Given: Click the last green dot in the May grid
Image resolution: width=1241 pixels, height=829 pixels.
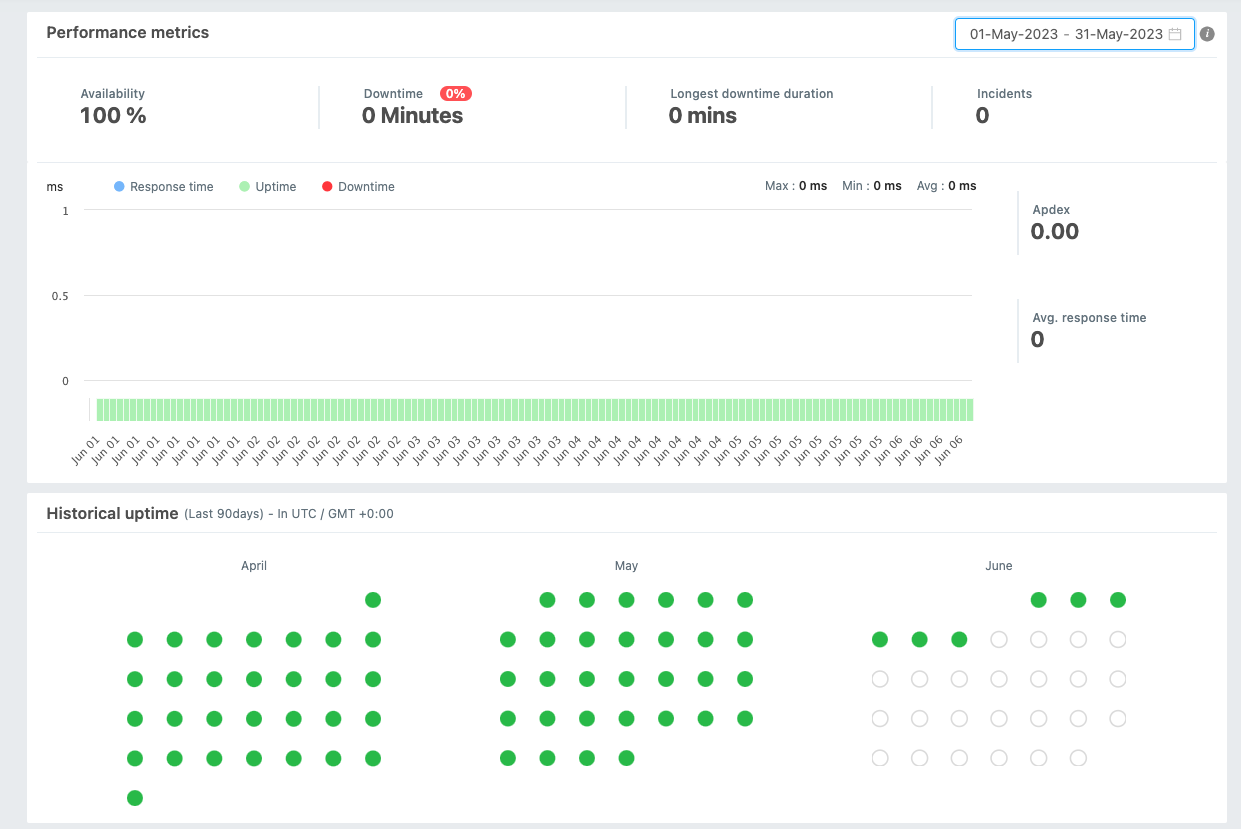Looking at the screenshot, I should (x=626, y=758).
